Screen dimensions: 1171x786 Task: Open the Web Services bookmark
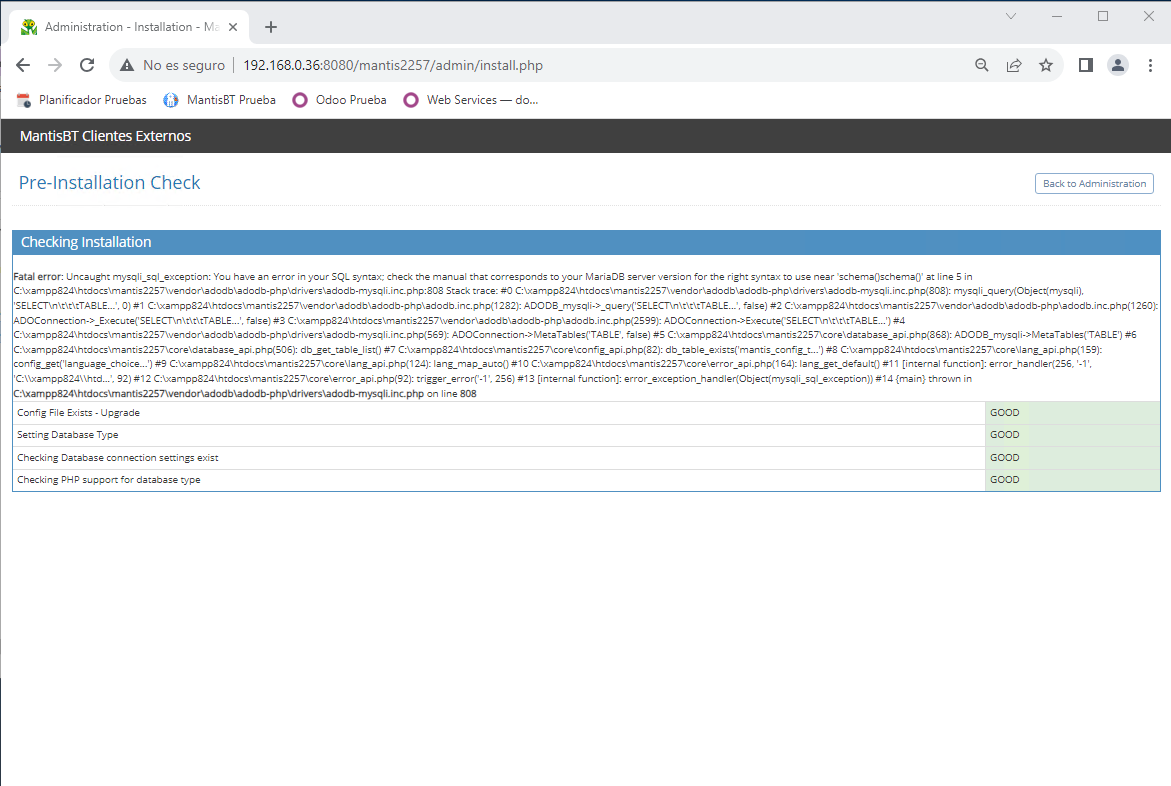click(x=471, y=100)
